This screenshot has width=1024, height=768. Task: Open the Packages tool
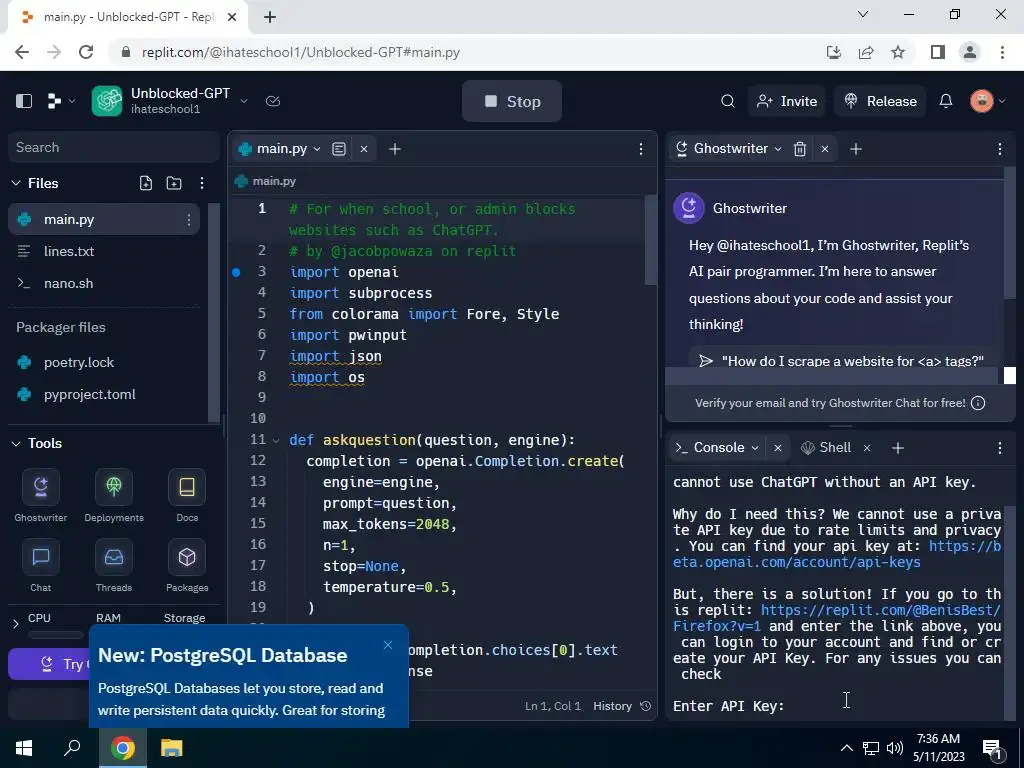tap(187, 566)
